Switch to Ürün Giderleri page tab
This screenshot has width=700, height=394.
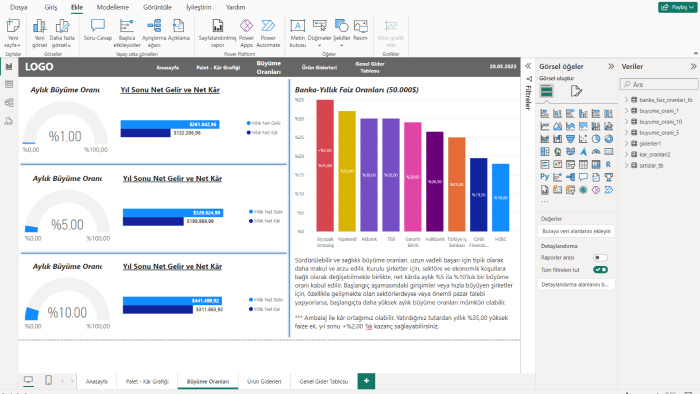[264, 382]
